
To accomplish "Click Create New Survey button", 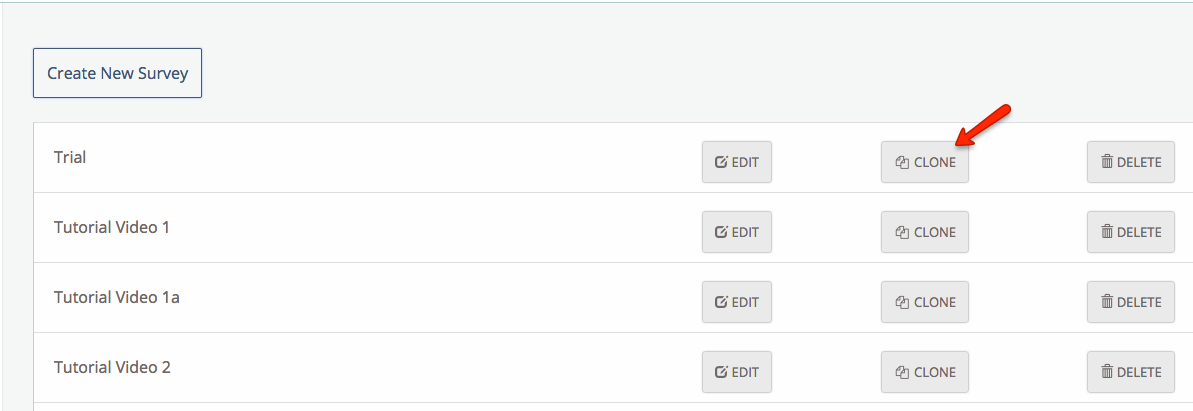I will (x=117, y=73).
